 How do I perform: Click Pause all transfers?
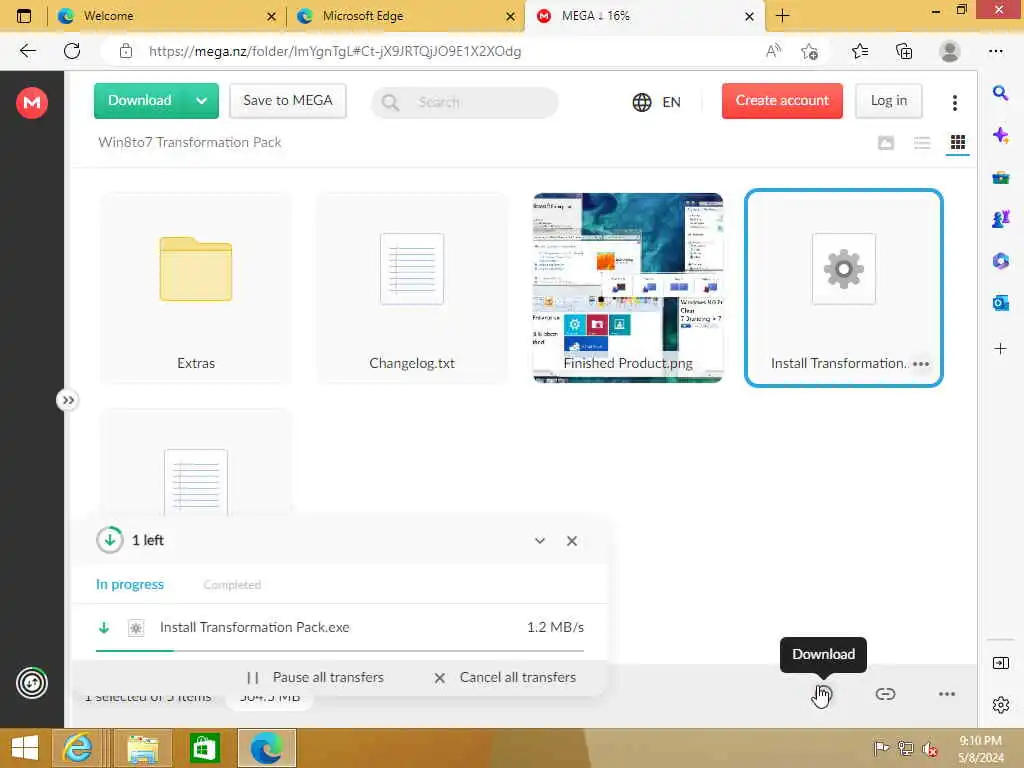coord(315,678)
